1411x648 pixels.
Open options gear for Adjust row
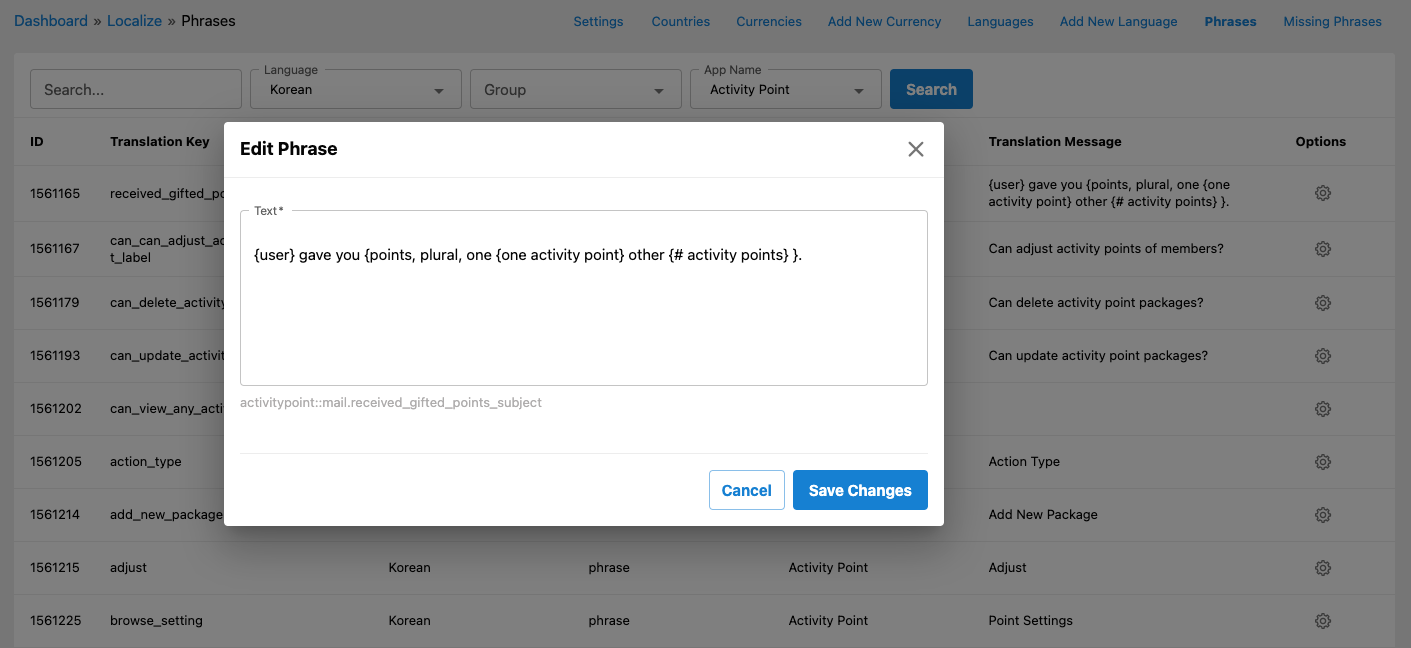pos(1322,568)
